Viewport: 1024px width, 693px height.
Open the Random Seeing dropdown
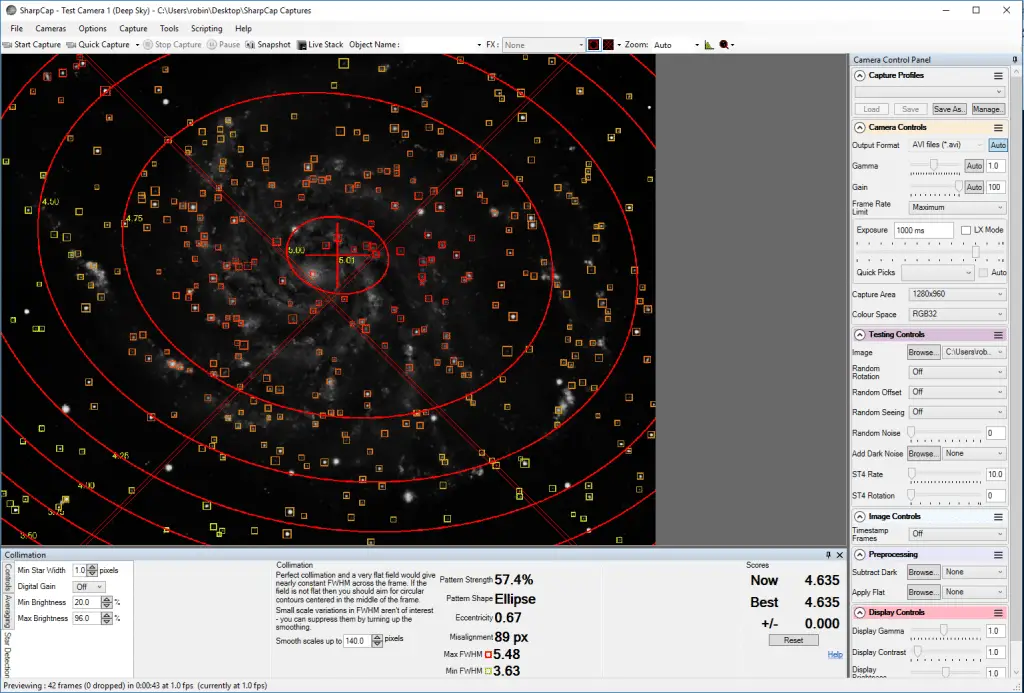[957, 412]
